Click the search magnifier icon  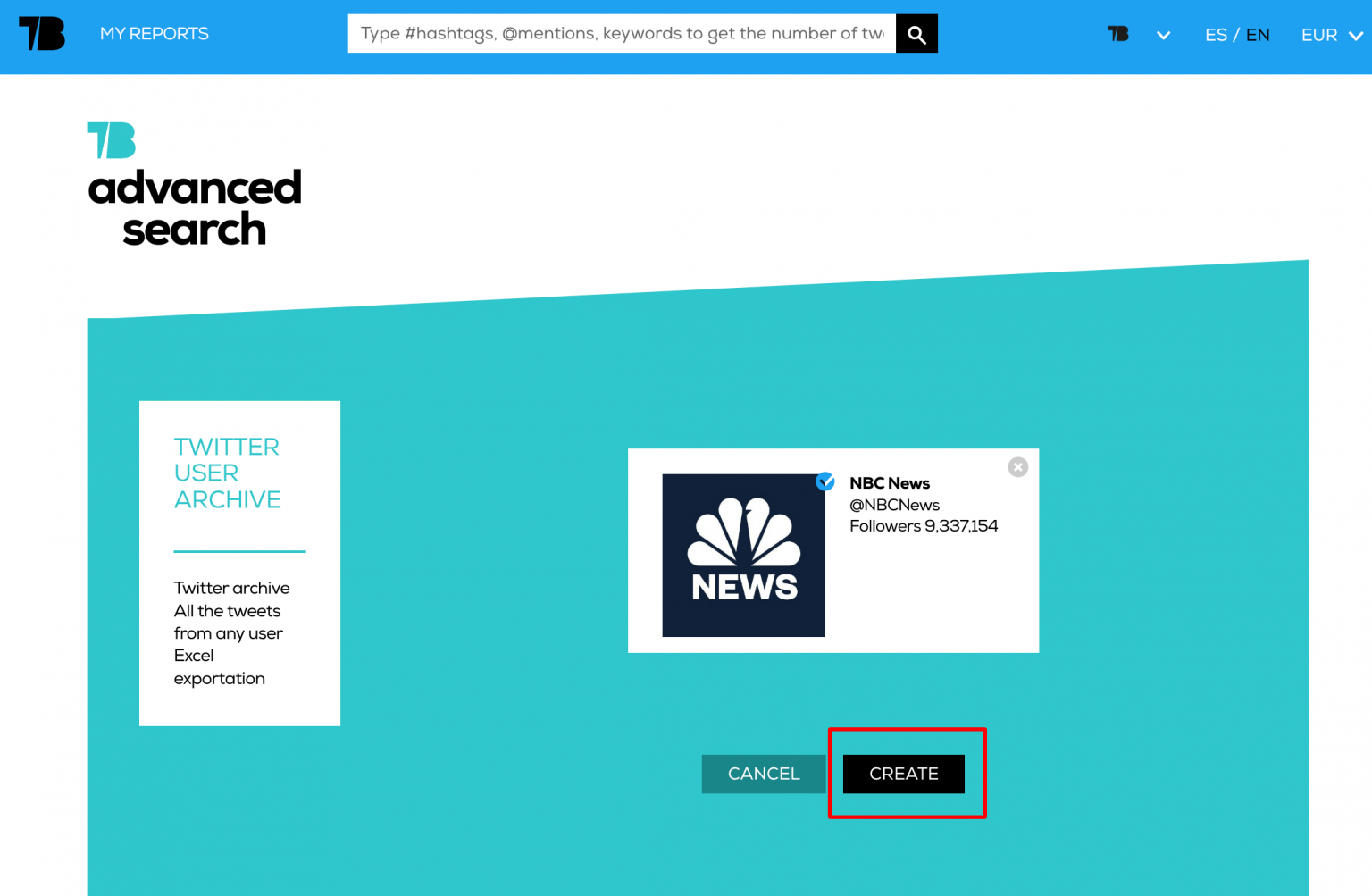[x=916, y=33]
